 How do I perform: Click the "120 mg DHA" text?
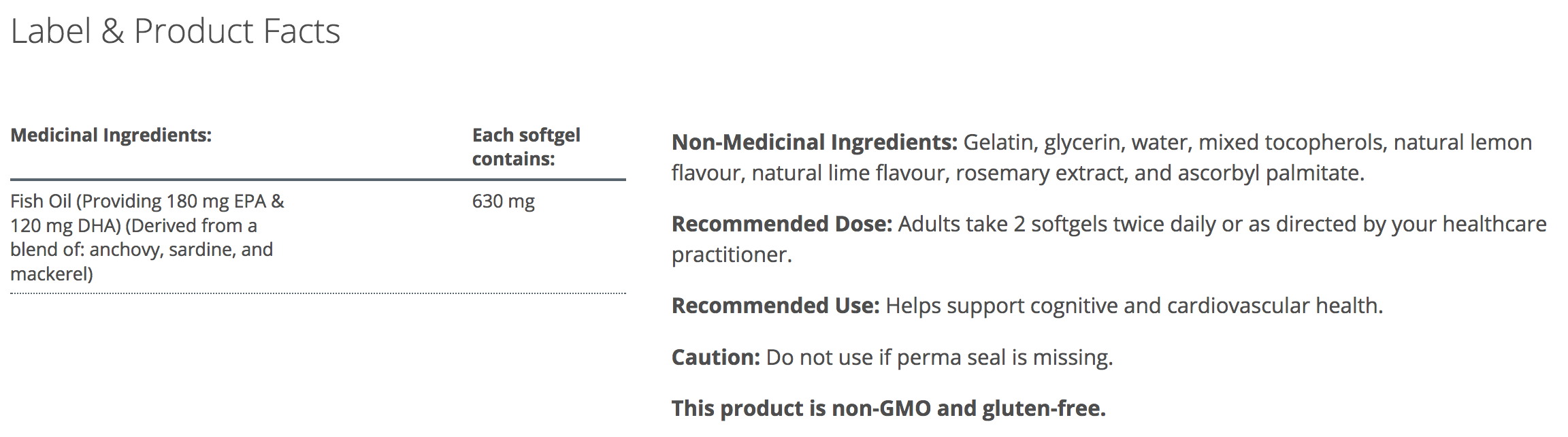pyautogui.click(x=65, y=226)
